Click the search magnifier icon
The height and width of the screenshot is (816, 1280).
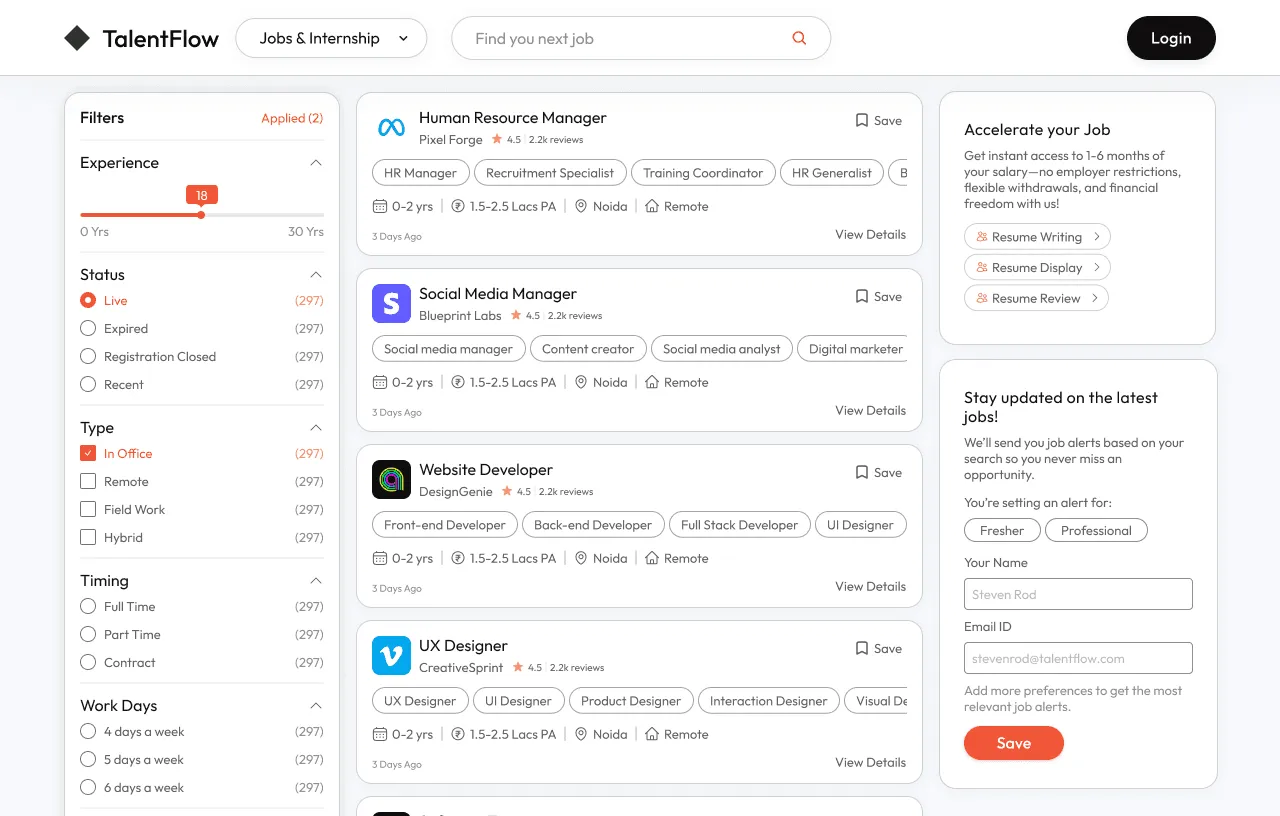tap(798, 37)
